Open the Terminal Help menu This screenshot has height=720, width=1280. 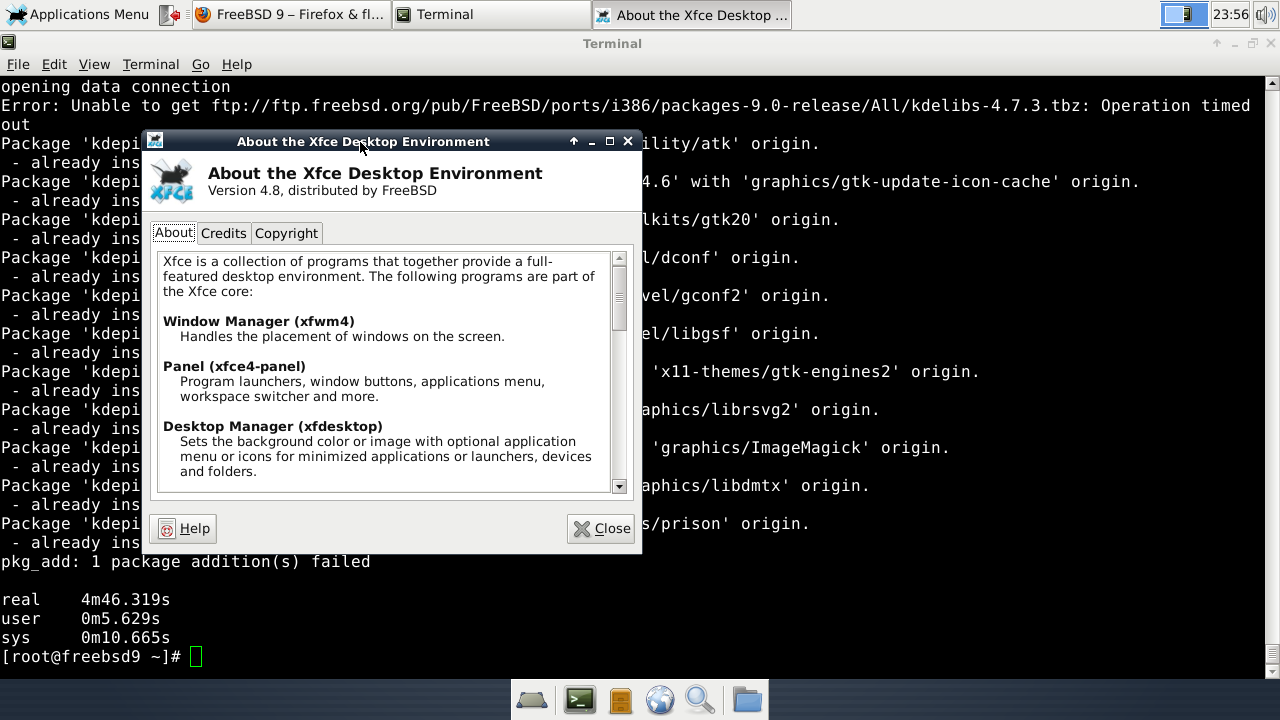[237, 64]
